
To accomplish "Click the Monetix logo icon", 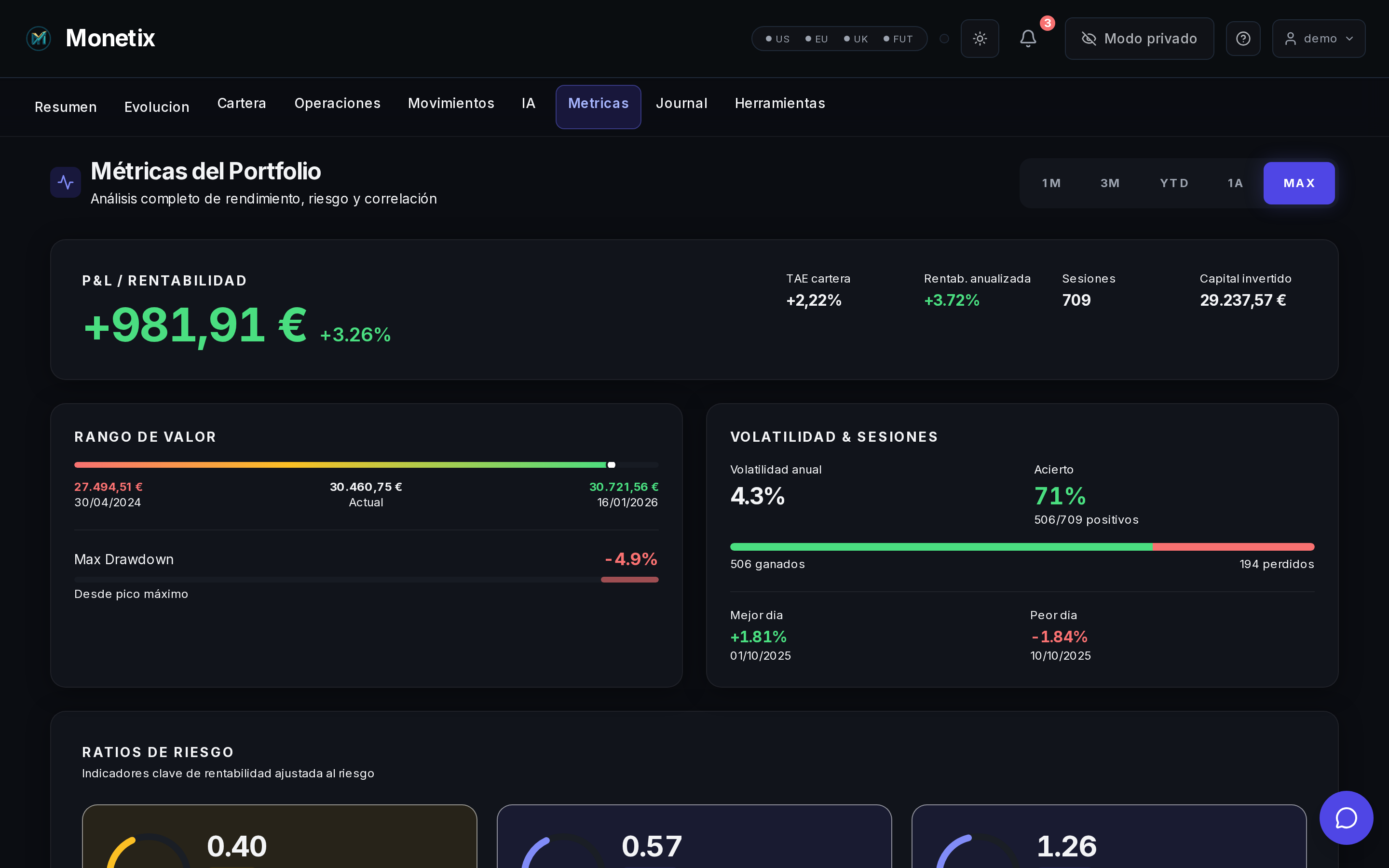I will [39, 39].
